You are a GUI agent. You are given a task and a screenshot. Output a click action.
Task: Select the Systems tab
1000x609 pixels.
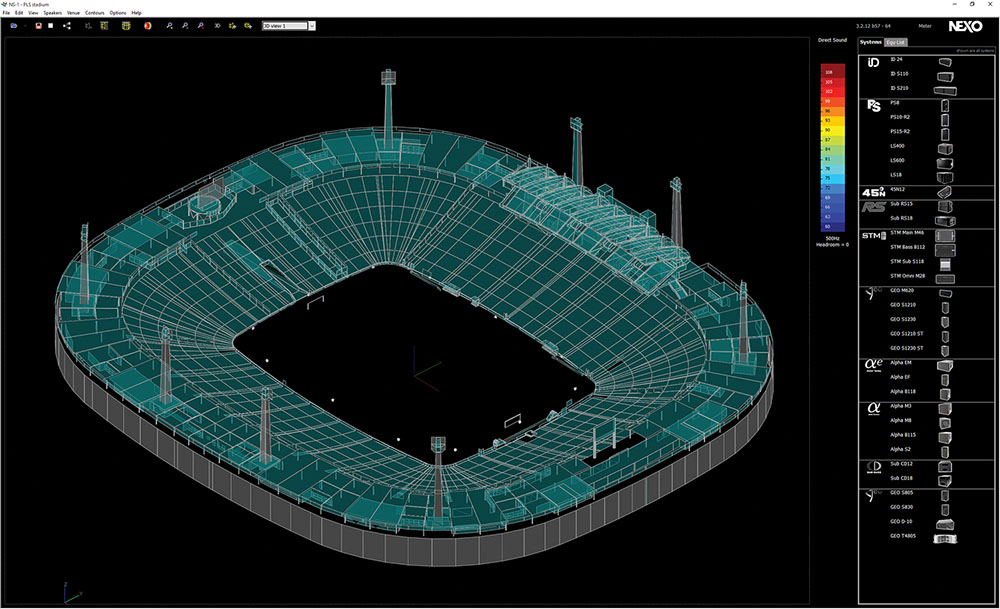click(x=871, y=42)
